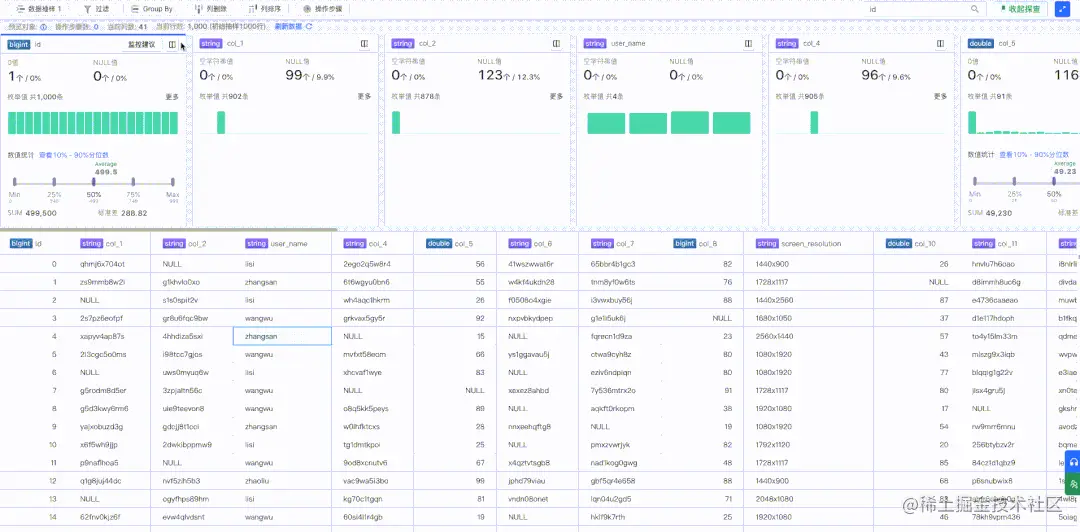Open the headset support floating icon
This screenshot has width=1080, height=532.
coord(1073,462)
